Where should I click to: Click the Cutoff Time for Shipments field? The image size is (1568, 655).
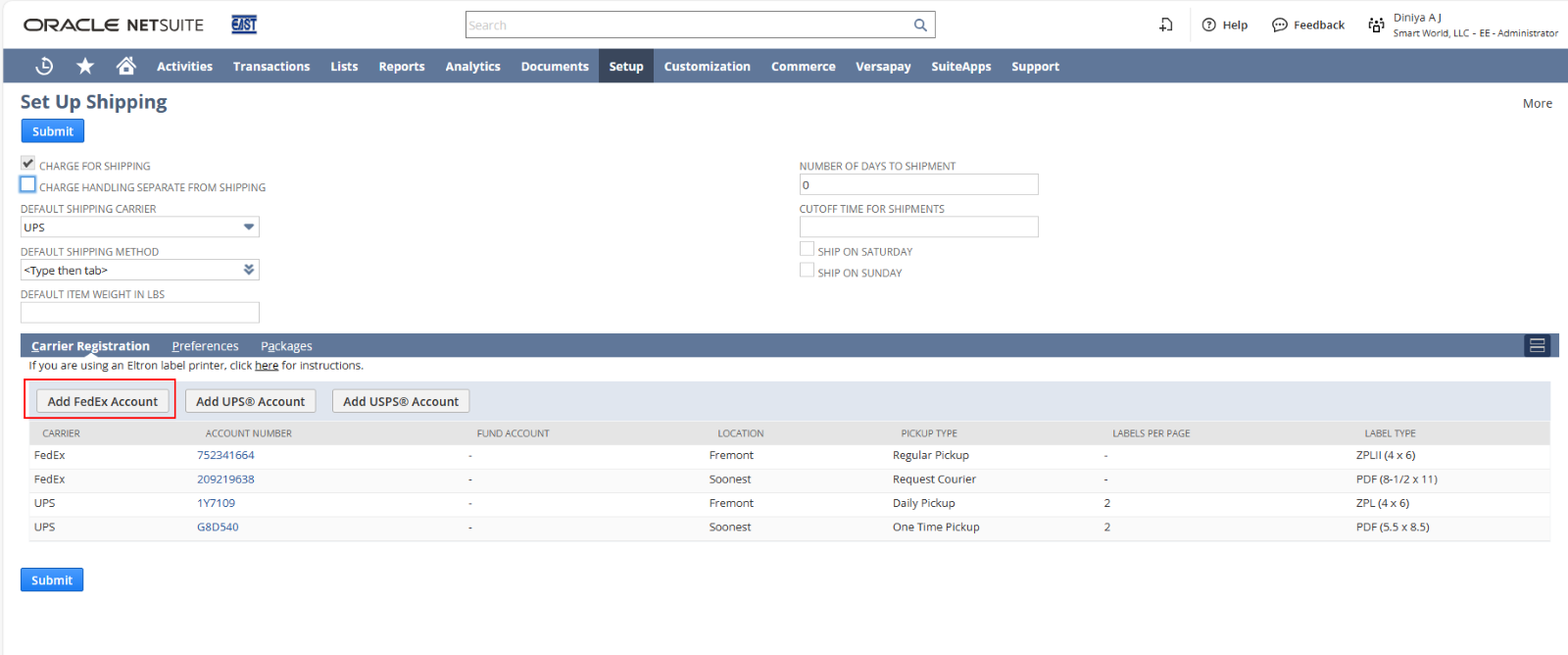[x=918, y=227]
